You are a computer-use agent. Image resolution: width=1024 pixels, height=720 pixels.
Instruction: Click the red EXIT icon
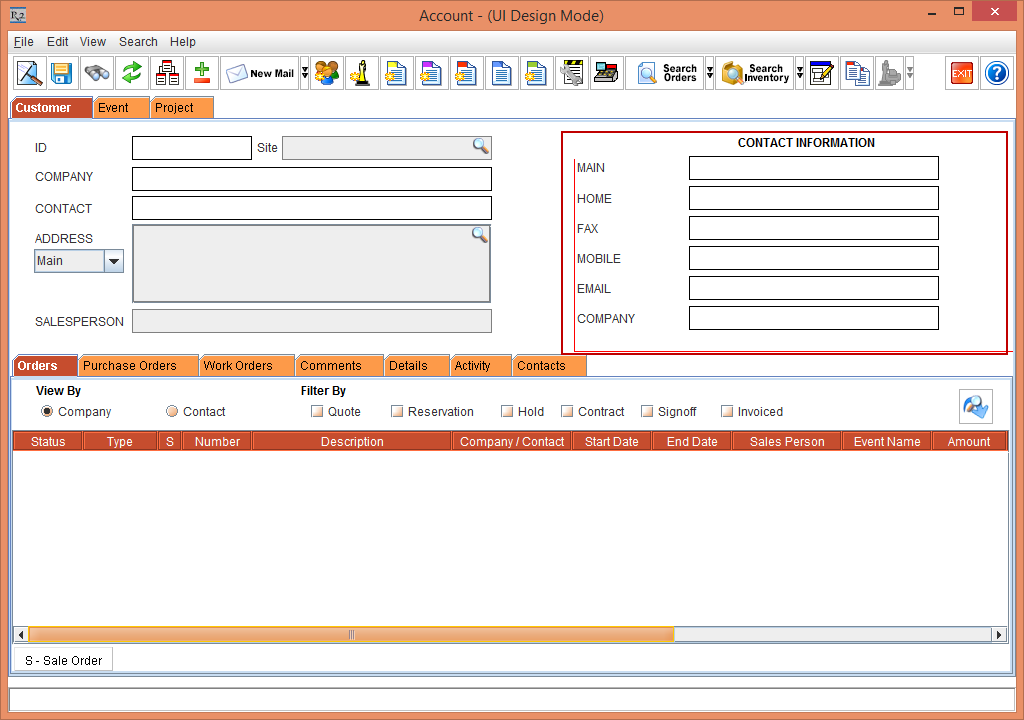point(962,73)
